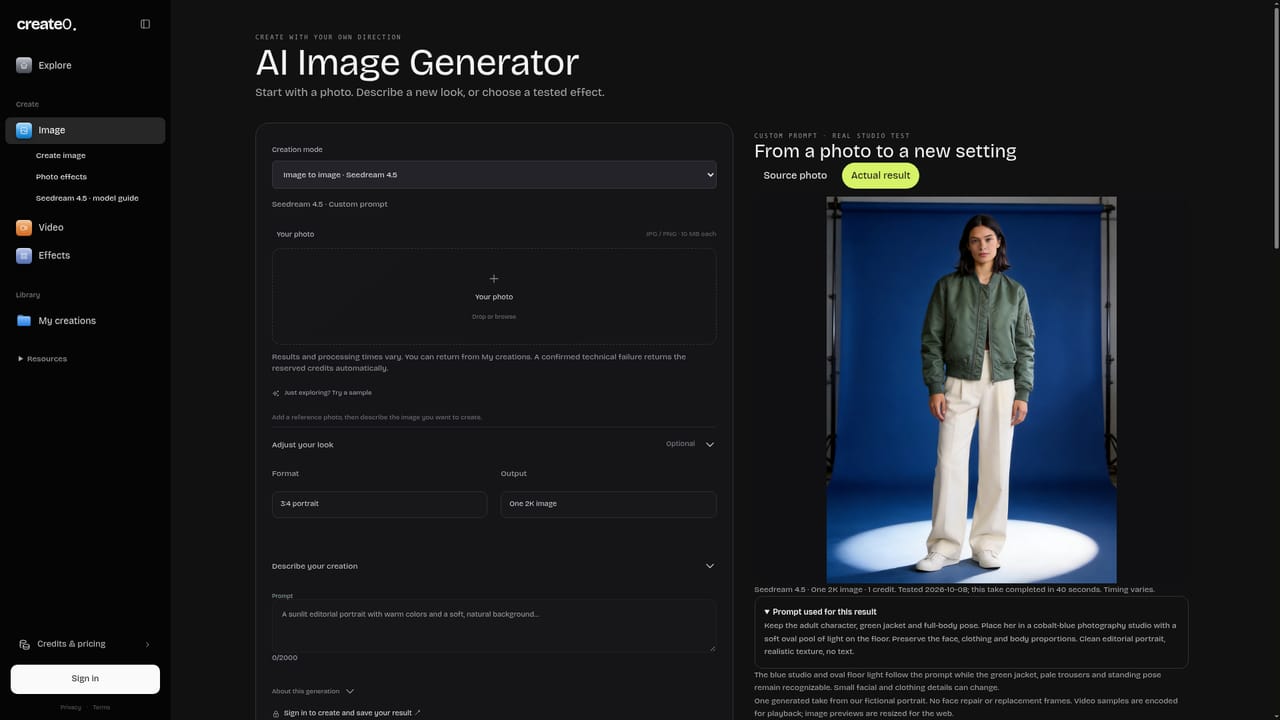The height and width of the screenshot is (720, 1280).
Task: Click the My creations folder icon
Action: pyautogui.click(x=24, y=321)
